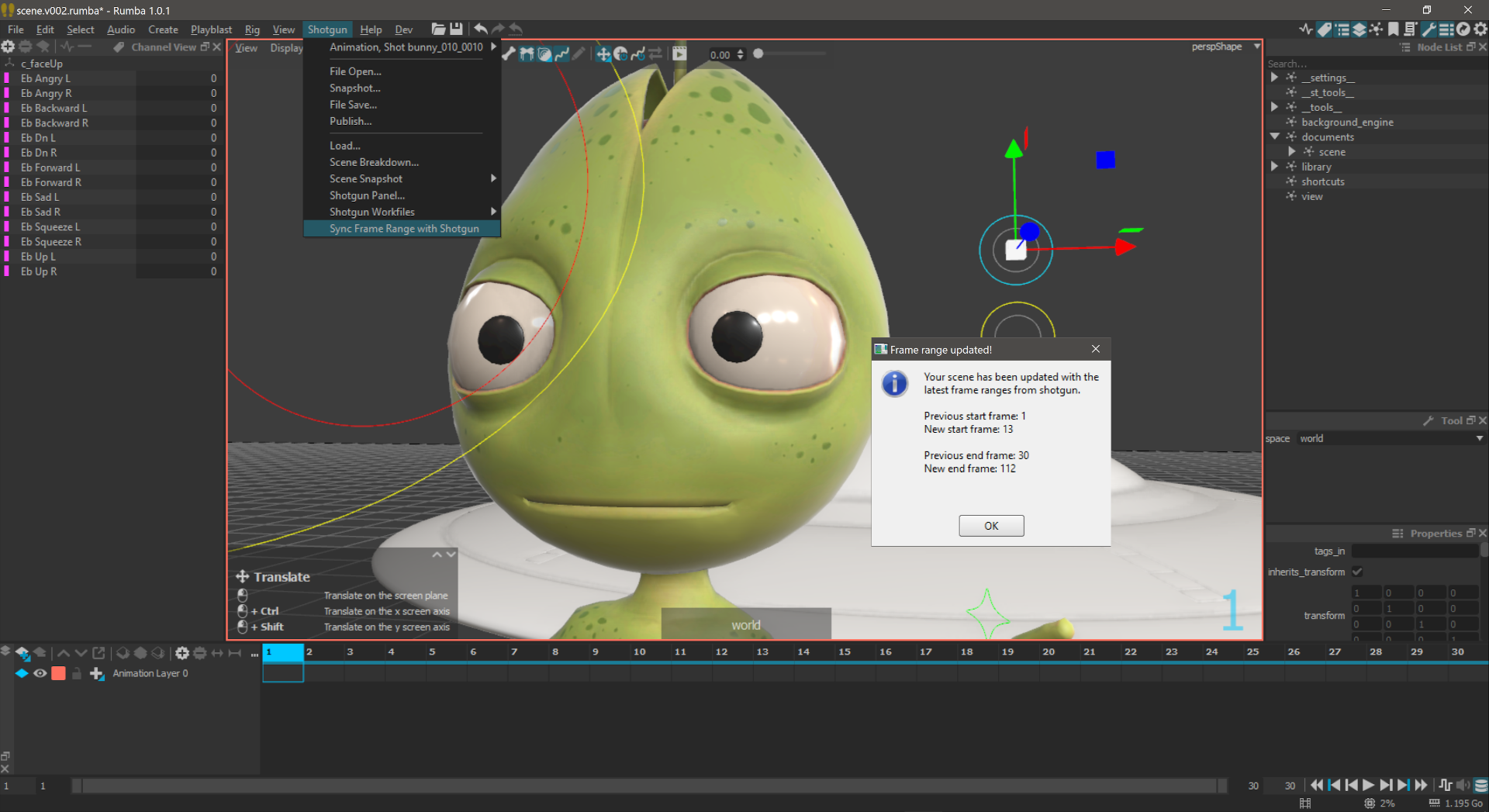Open the Rig menu

point(252,29)
